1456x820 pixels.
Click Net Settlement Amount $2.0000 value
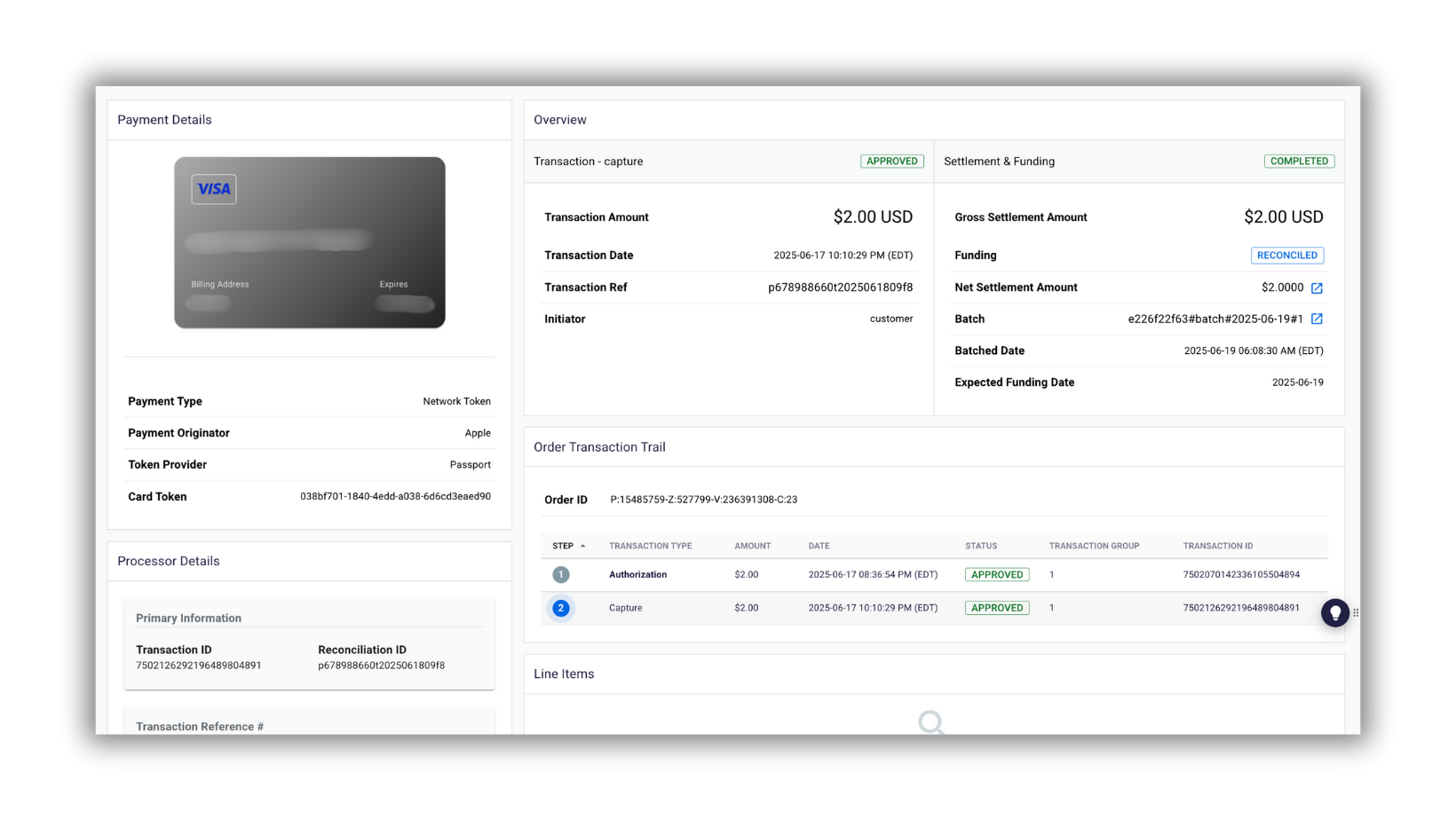[x=1282, y=288]
